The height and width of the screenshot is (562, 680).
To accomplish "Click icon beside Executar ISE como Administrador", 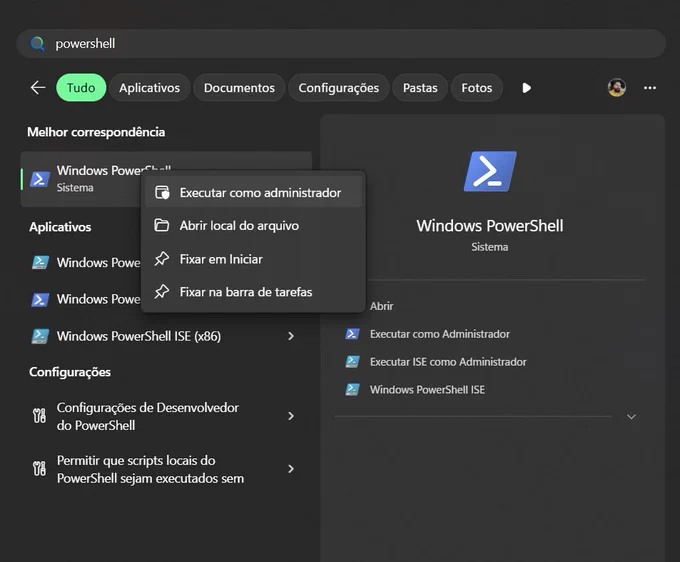I will pyautogui.click(x=352, y=362).
